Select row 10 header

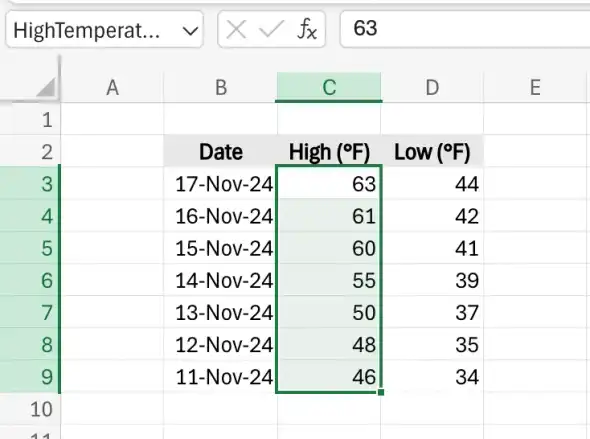[x=30, y=409]
